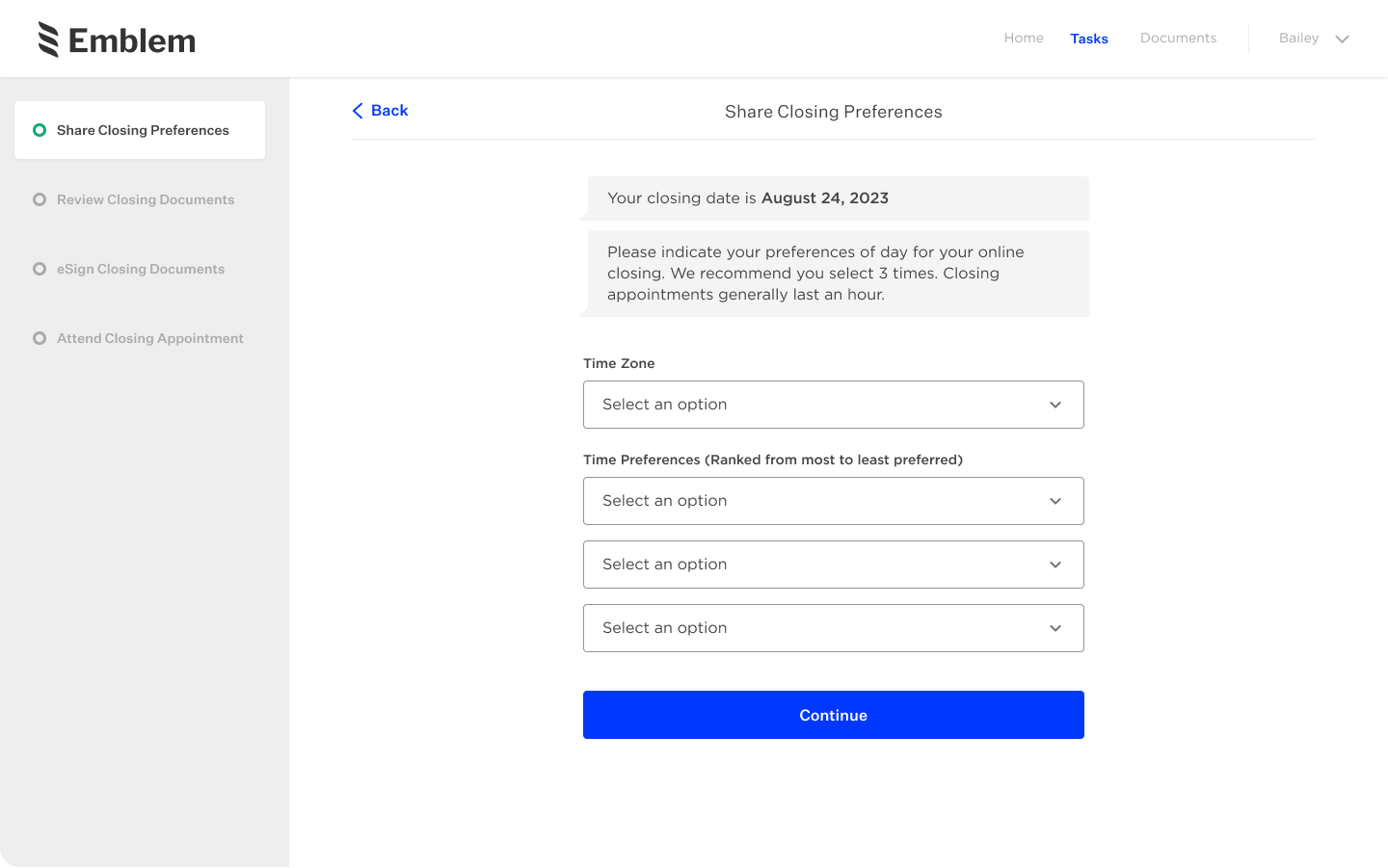Click the blue Continue button

point(834,715)
